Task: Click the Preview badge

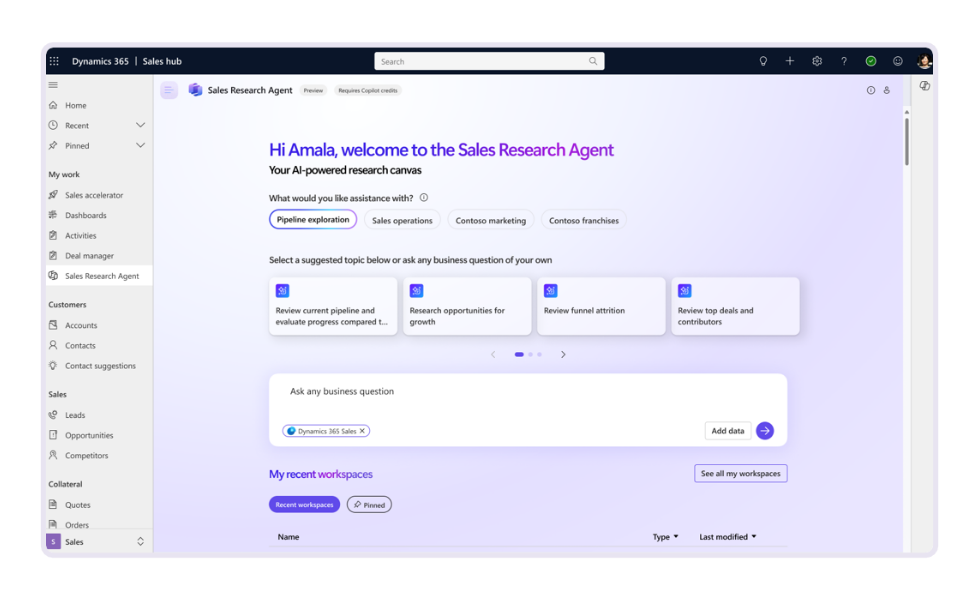Action: [313, 91]
